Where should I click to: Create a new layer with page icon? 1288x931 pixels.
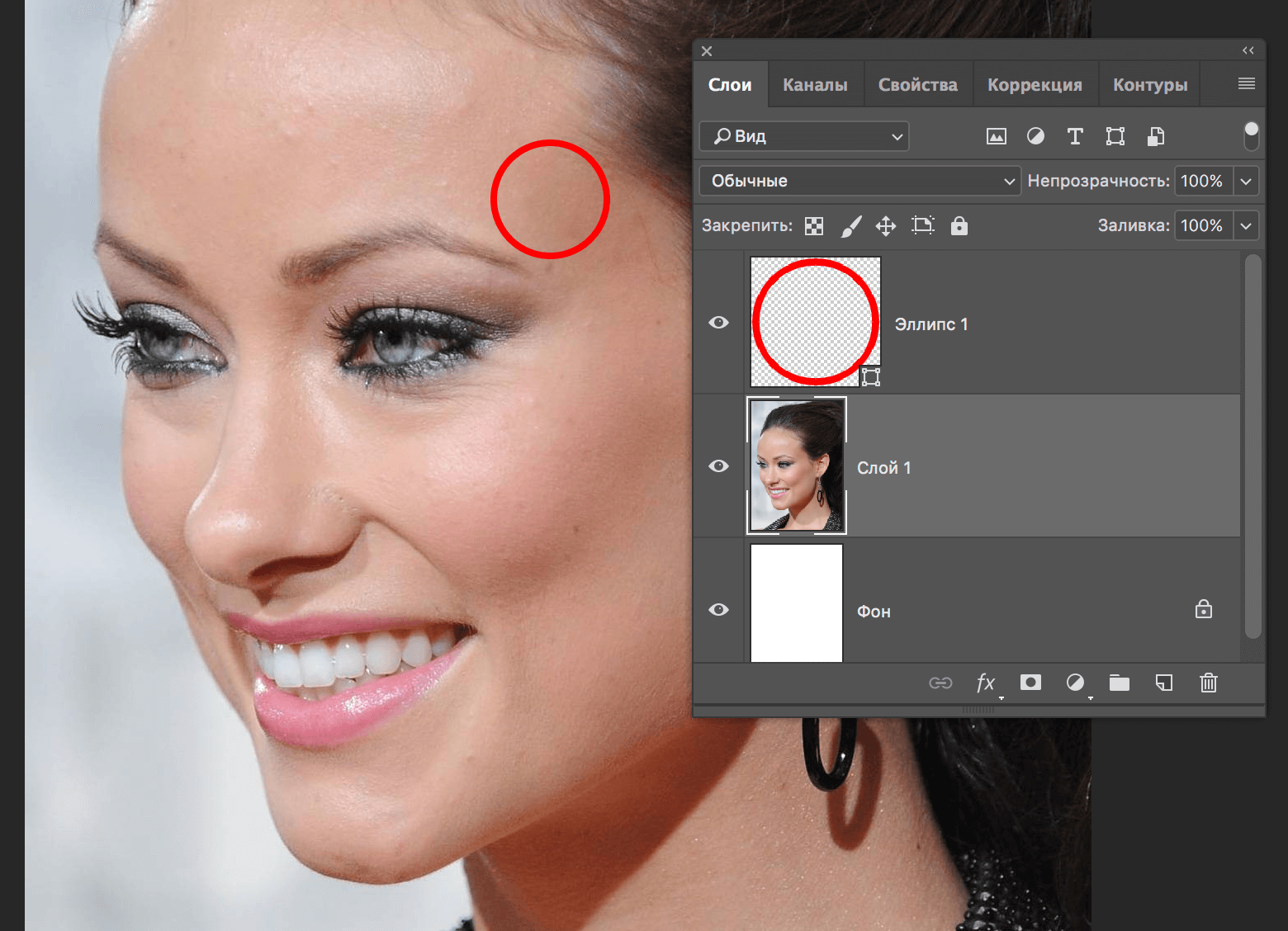[1163, 683]
